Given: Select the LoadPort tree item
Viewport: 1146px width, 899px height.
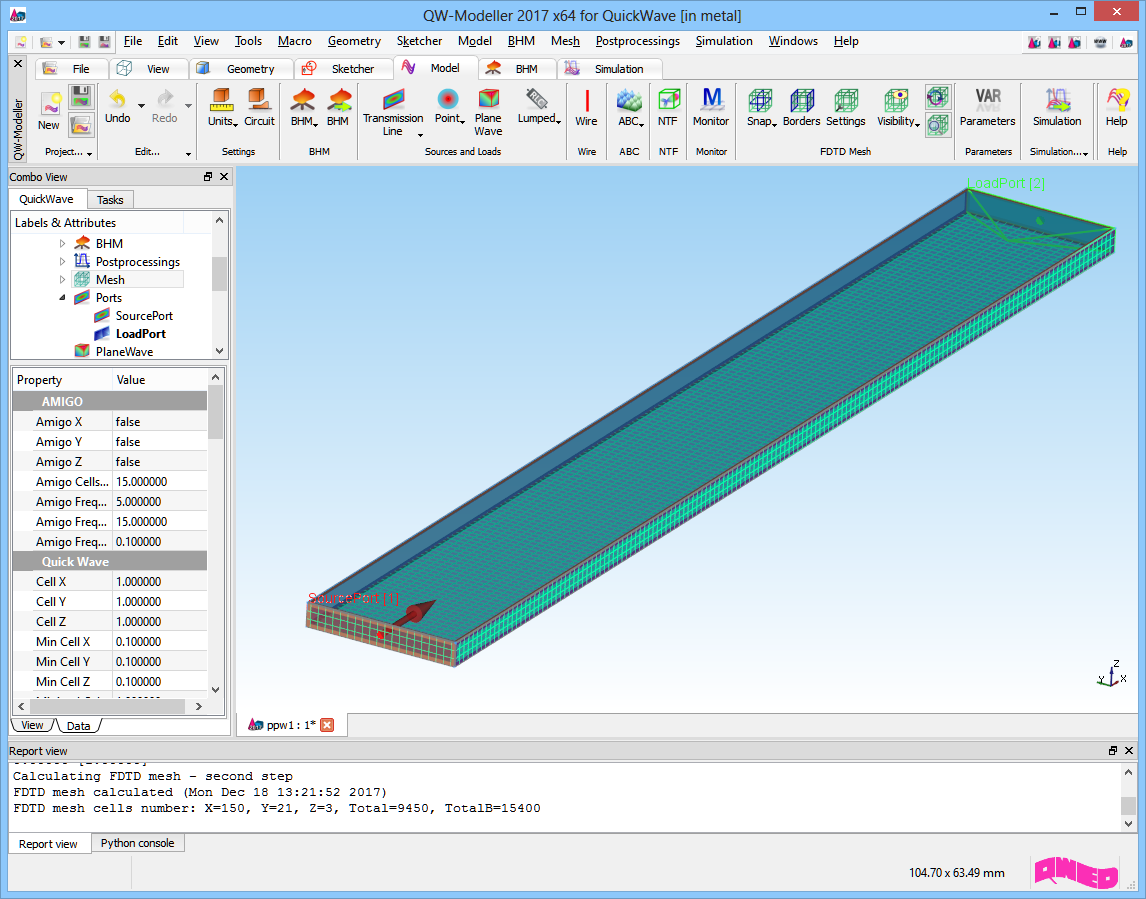Looking at the screenshot, I should [x=140, y=334].
